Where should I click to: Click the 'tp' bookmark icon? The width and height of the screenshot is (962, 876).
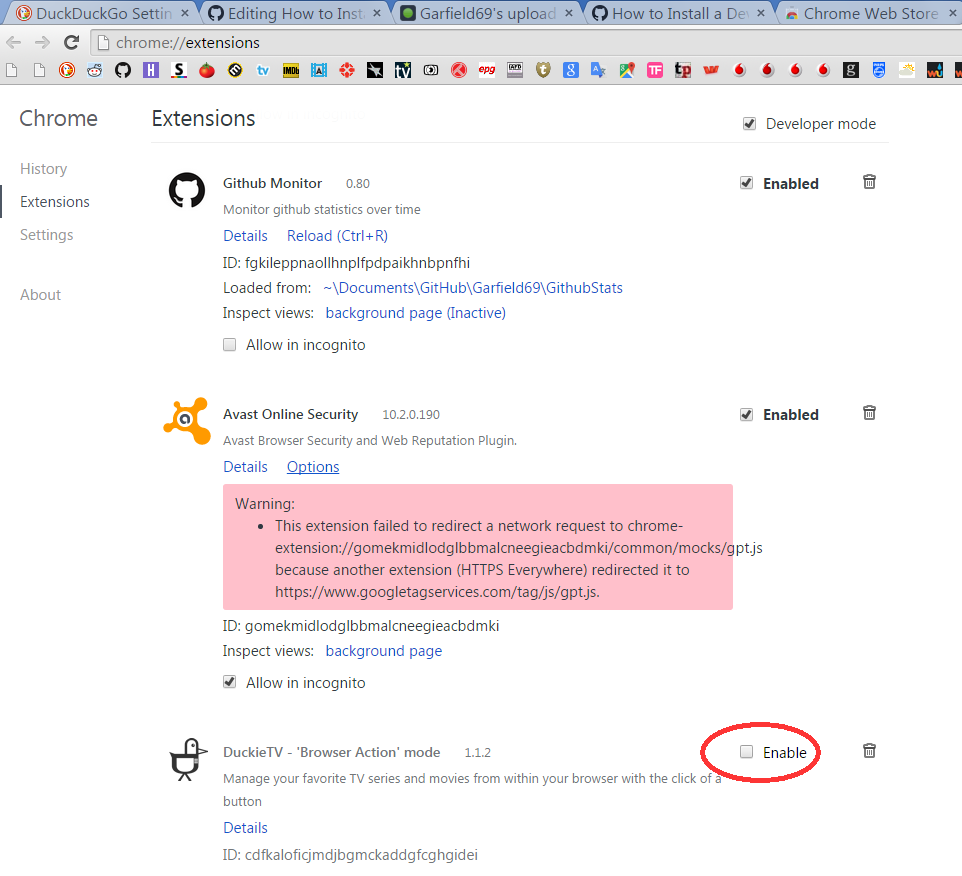(683, 70)
